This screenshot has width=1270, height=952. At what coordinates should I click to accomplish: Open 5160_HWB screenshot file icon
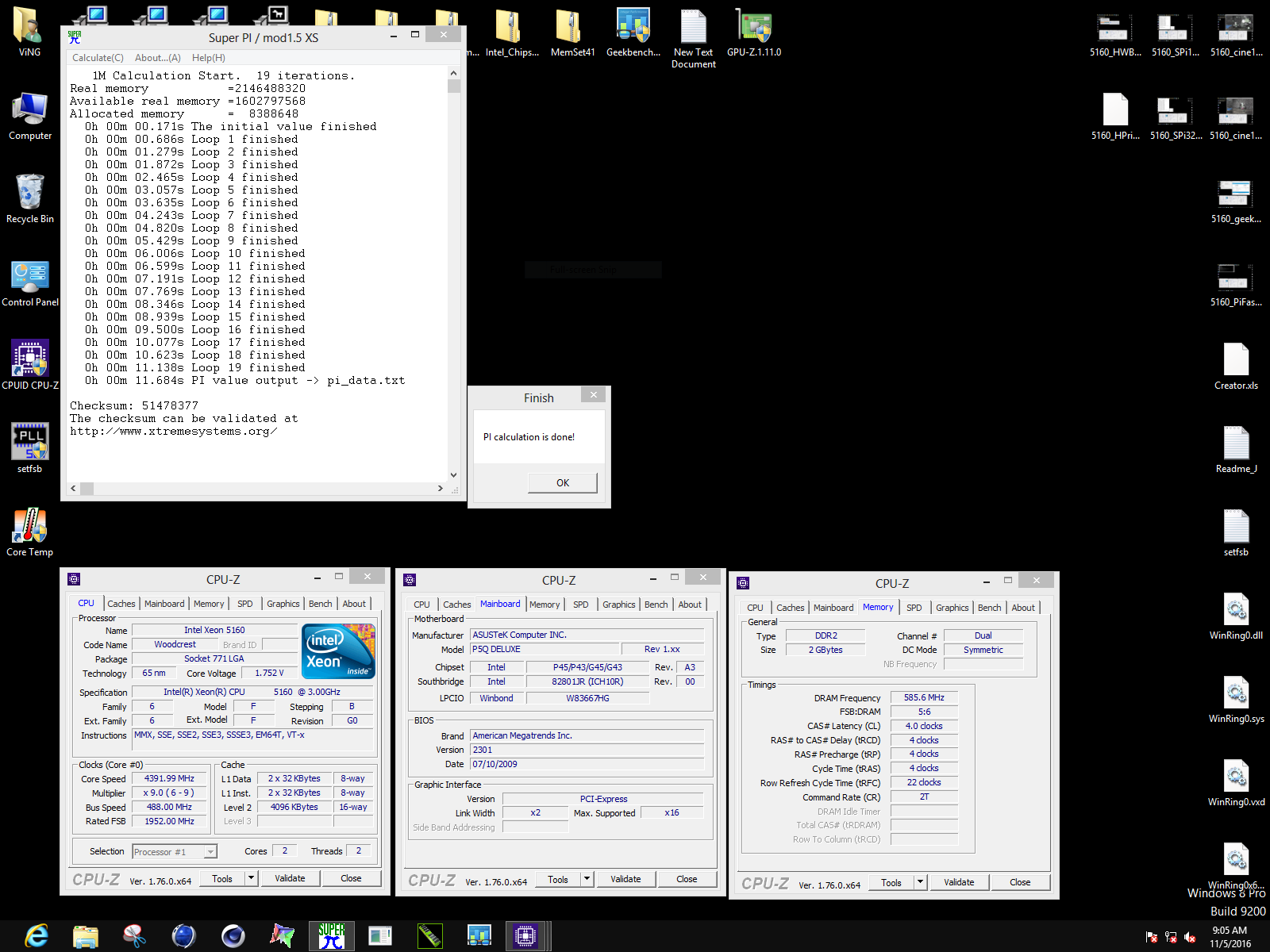point(1115,34)
